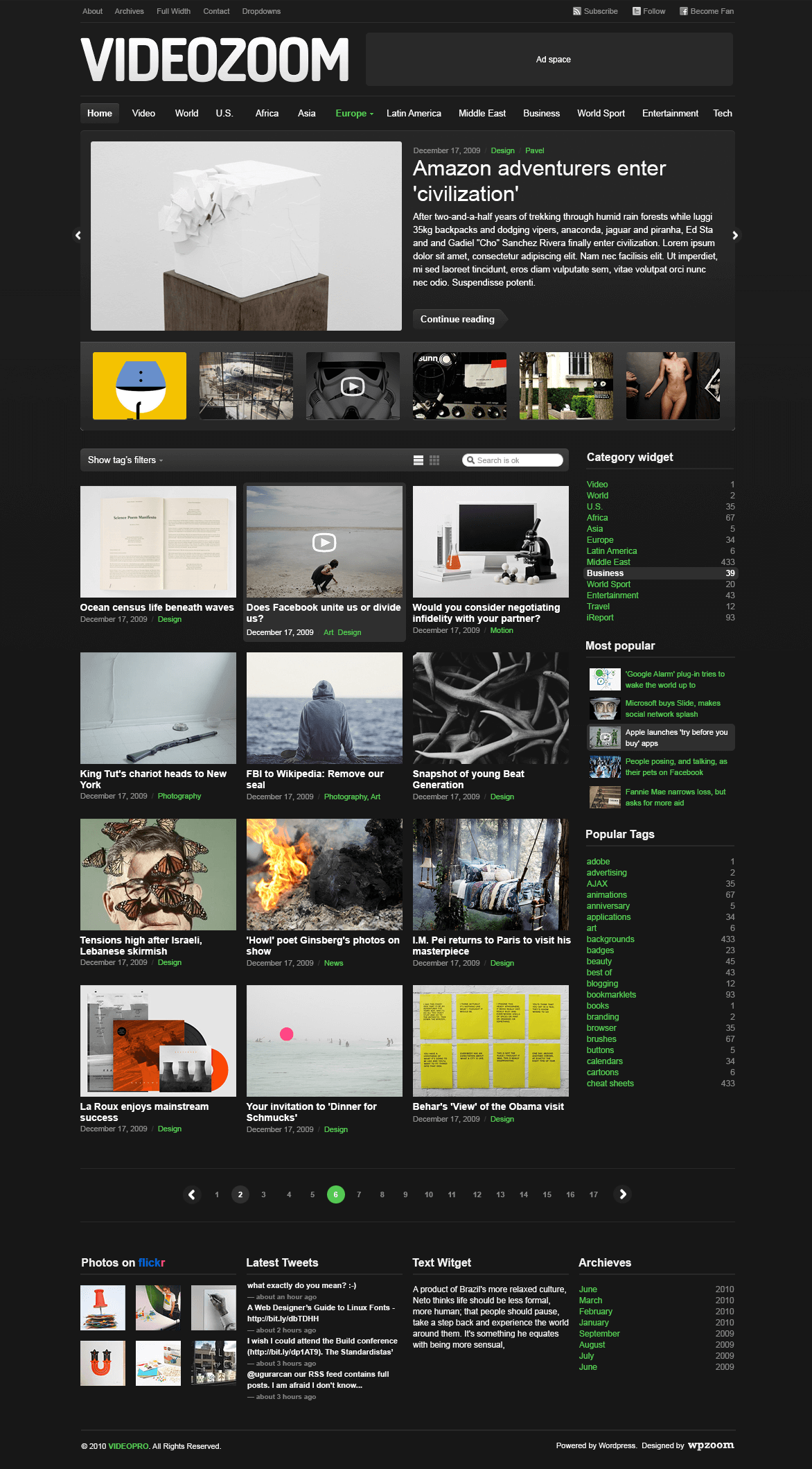The image size is (812, 1469).
Task: Open King Tut's chariot post title
Action: click(x=153, y=779)
